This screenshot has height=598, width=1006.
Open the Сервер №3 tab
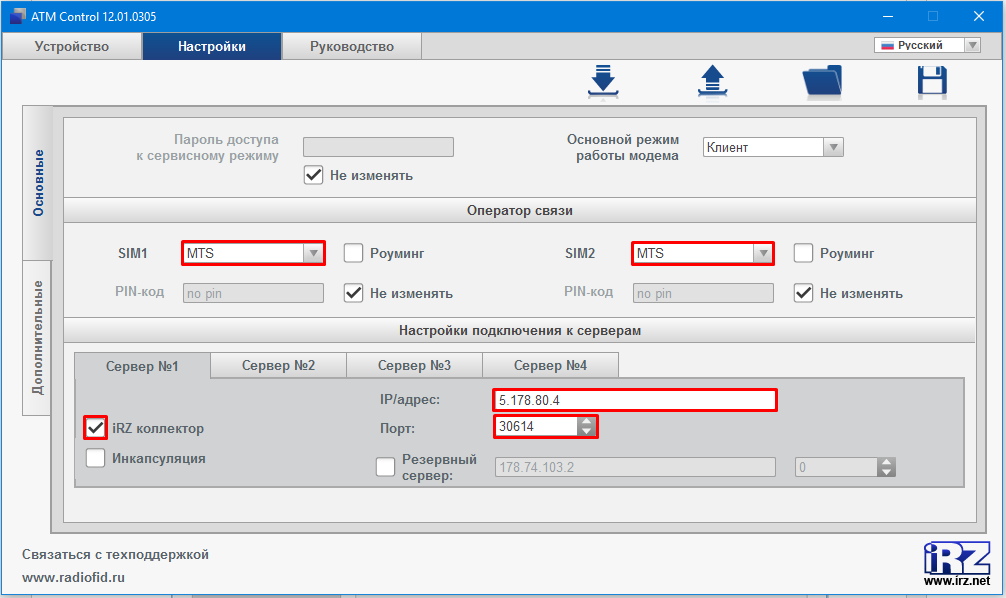414,365
